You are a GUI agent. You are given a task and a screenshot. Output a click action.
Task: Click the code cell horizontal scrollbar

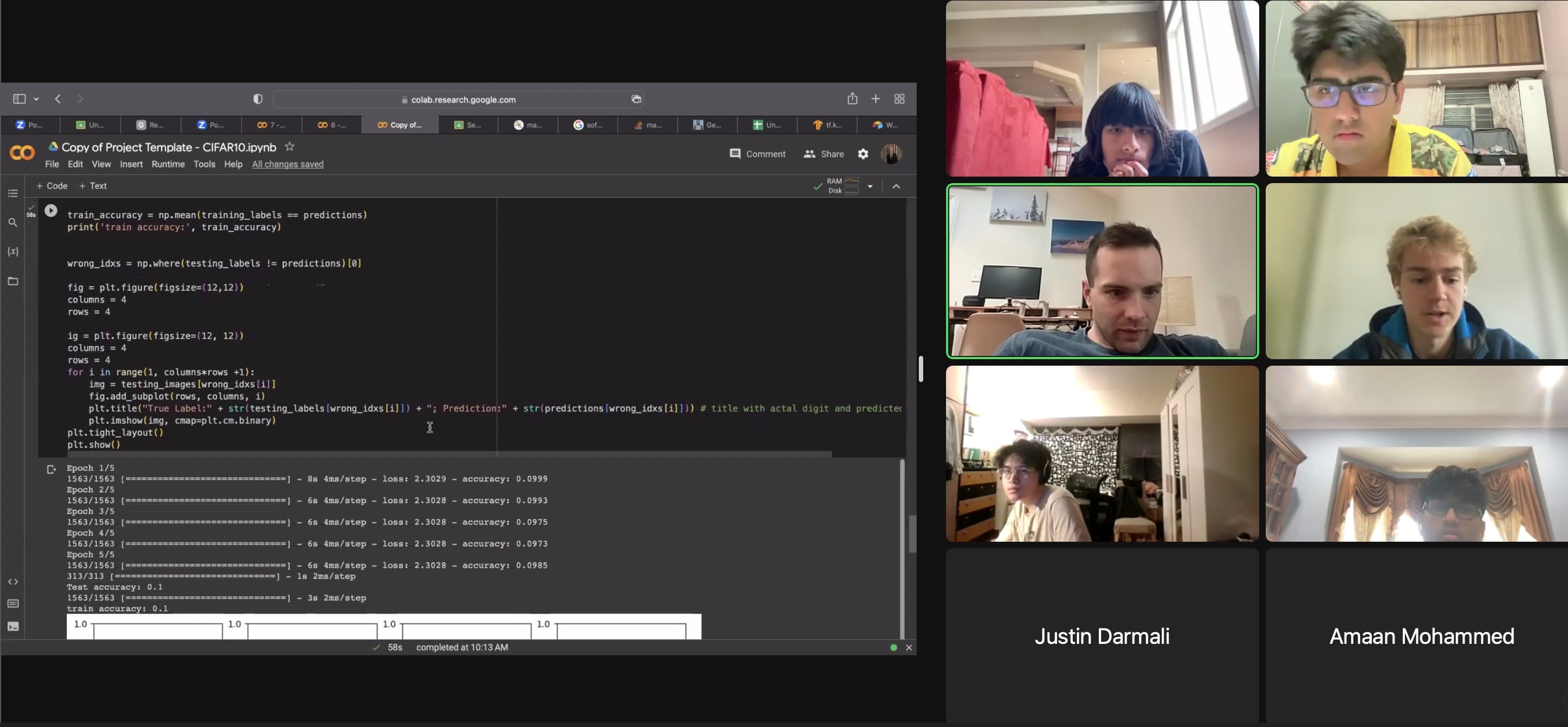click(x=449, y=454)
